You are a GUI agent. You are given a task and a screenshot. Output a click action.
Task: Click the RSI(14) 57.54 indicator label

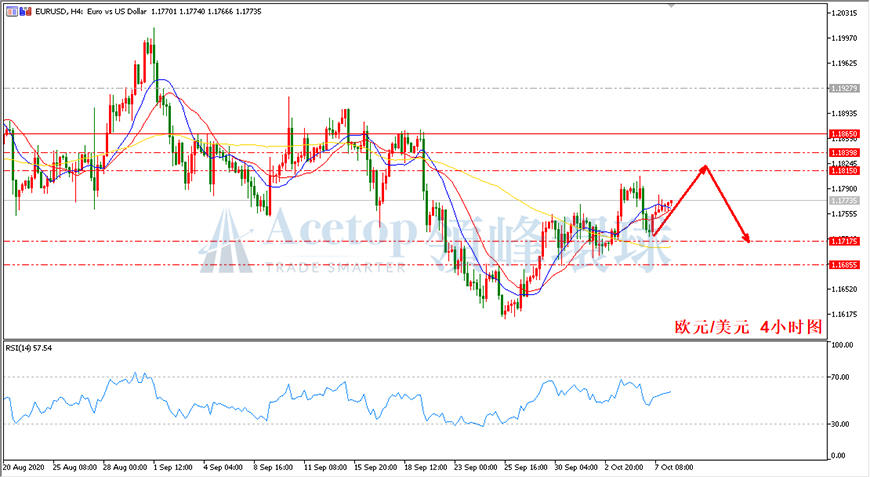click(x=28, y=348)
